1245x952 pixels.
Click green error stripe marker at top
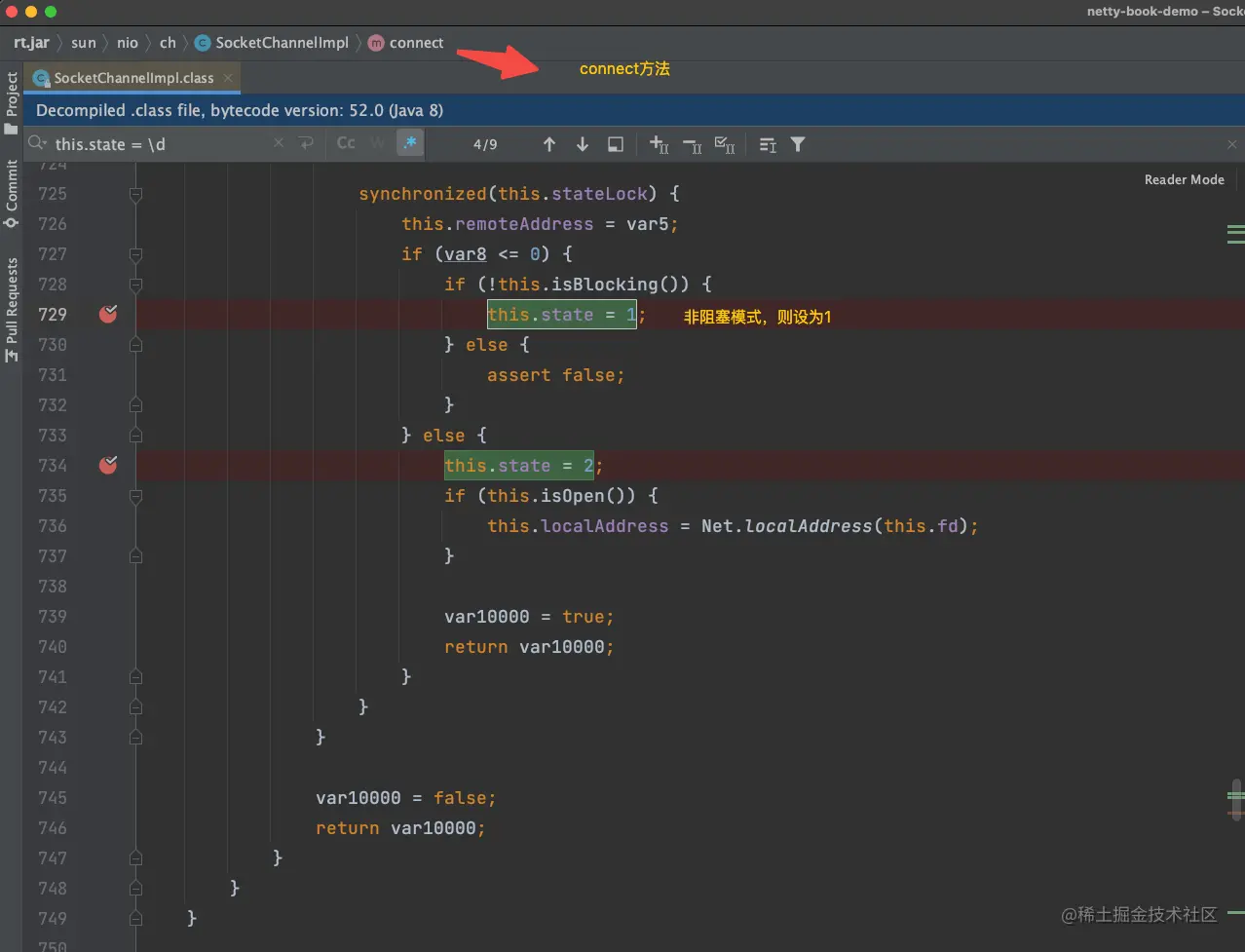coord(1235,228)
